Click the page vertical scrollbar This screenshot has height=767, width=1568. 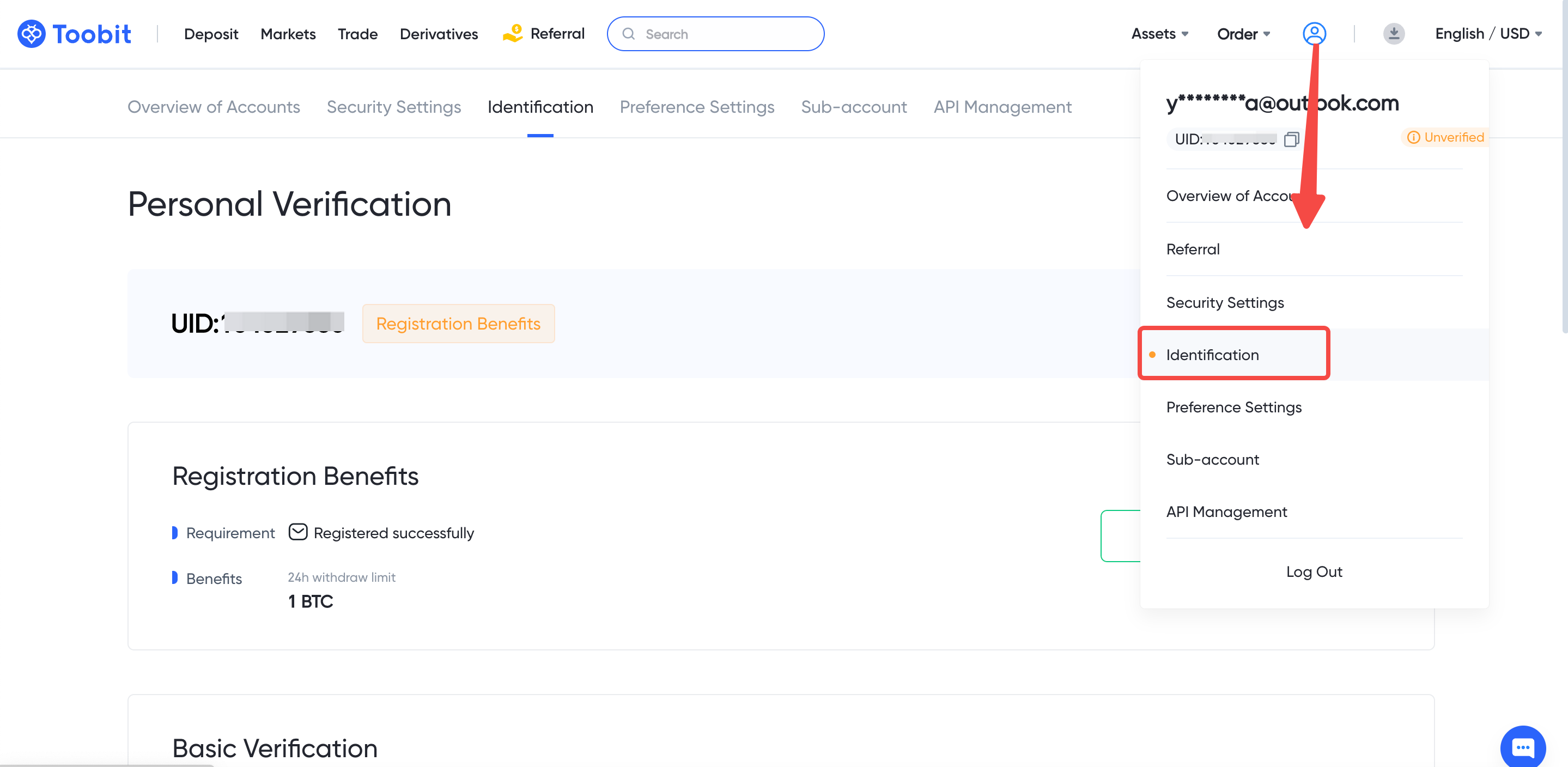1564,167
